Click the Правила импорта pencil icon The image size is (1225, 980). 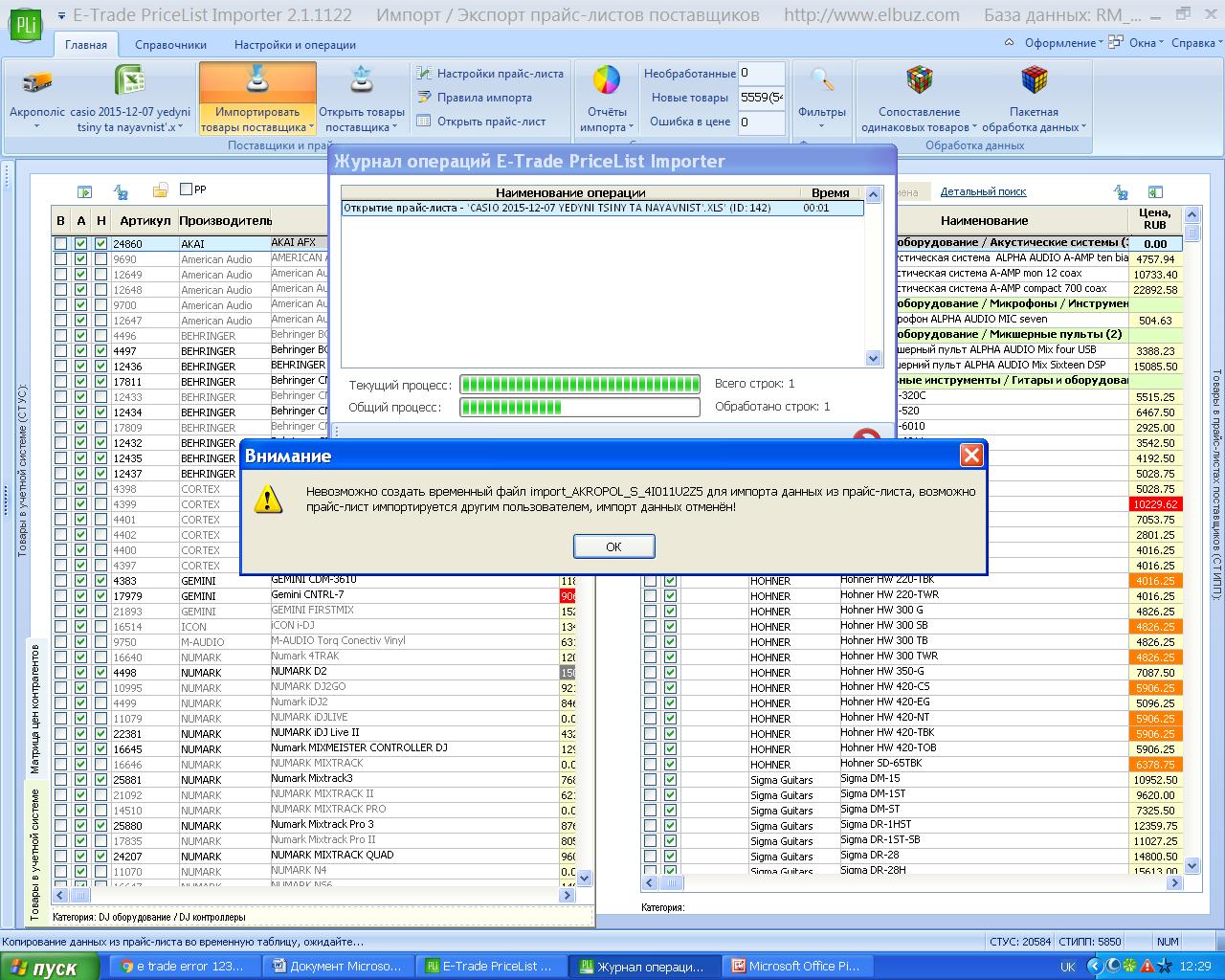424,98
